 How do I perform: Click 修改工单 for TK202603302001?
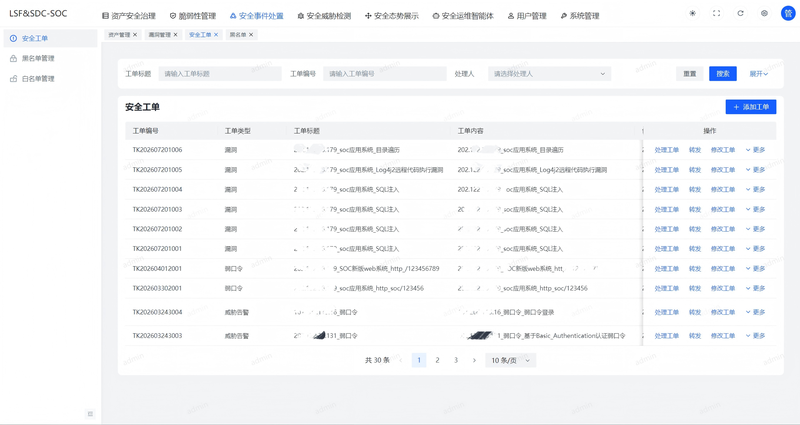point(723,288)
